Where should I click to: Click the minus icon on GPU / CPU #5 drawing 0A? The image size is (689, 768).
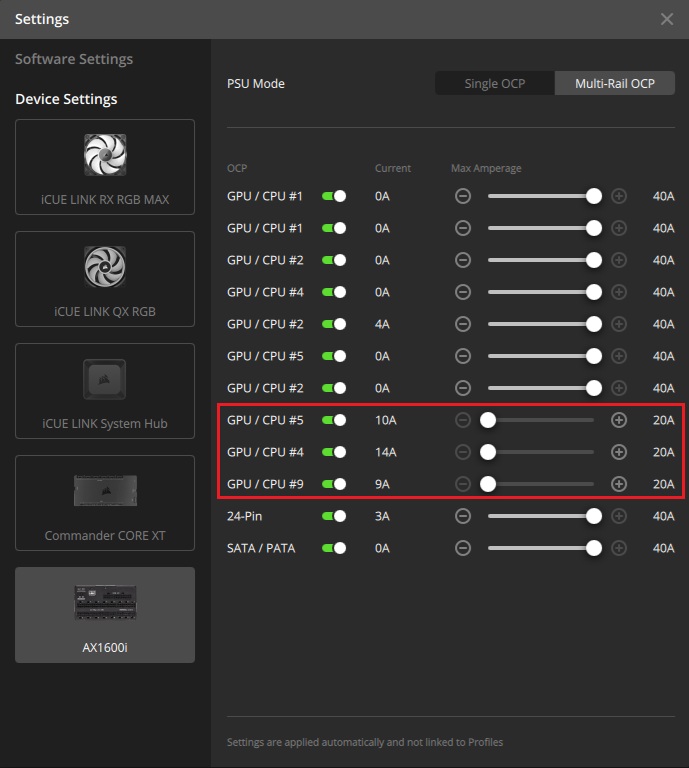coord(463,356)
